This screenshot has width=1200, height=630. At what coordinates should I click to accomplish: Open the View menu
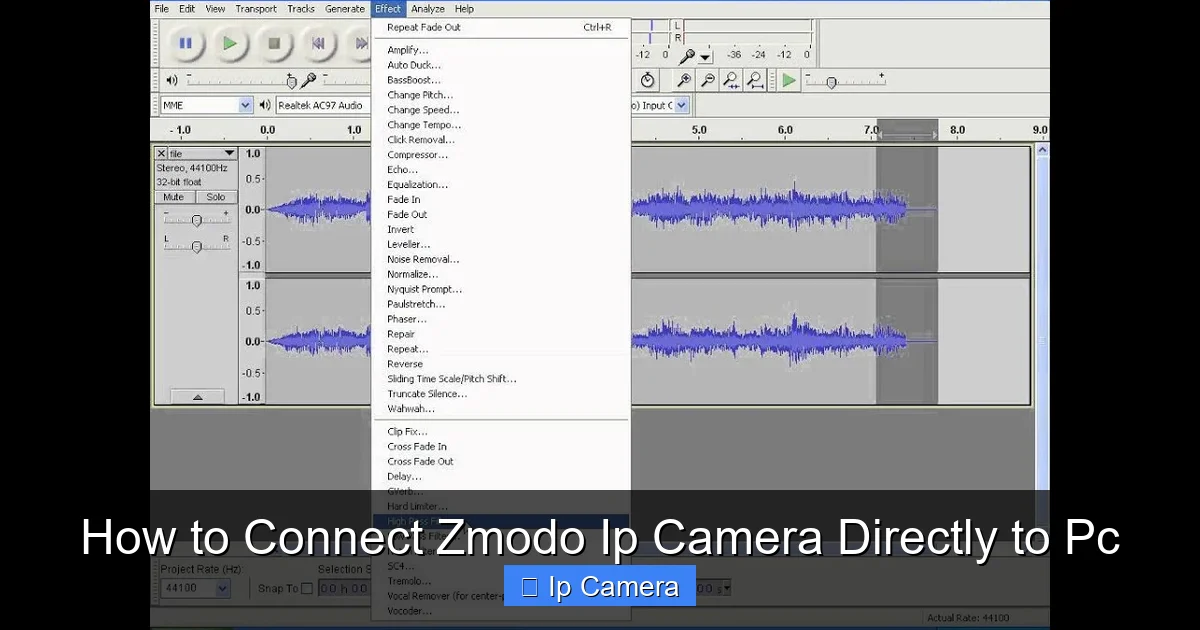[215, 9]
